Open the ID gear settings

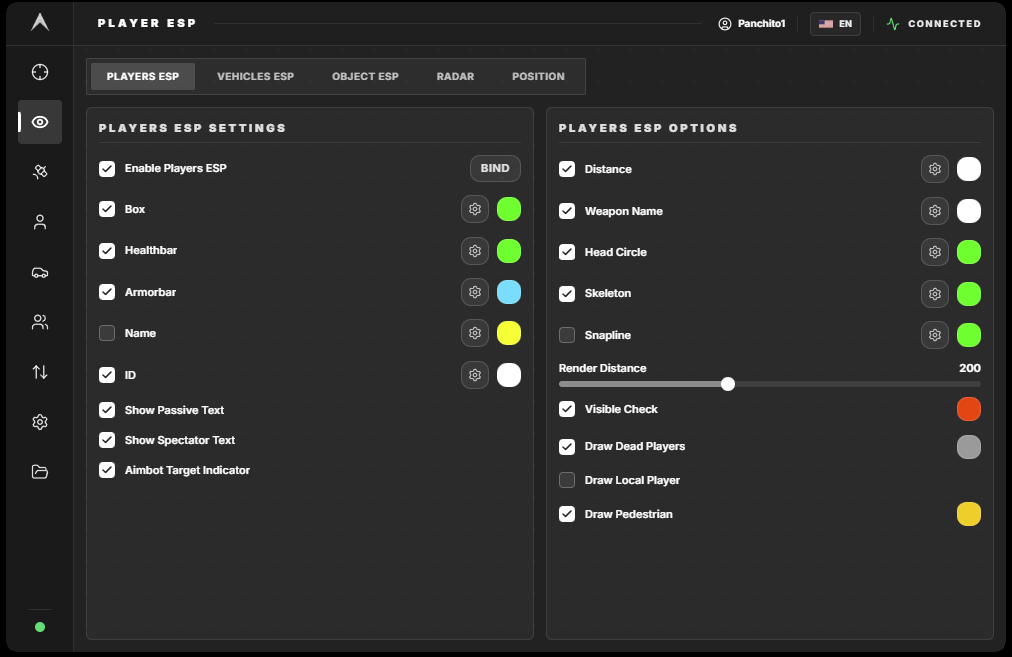475,375
